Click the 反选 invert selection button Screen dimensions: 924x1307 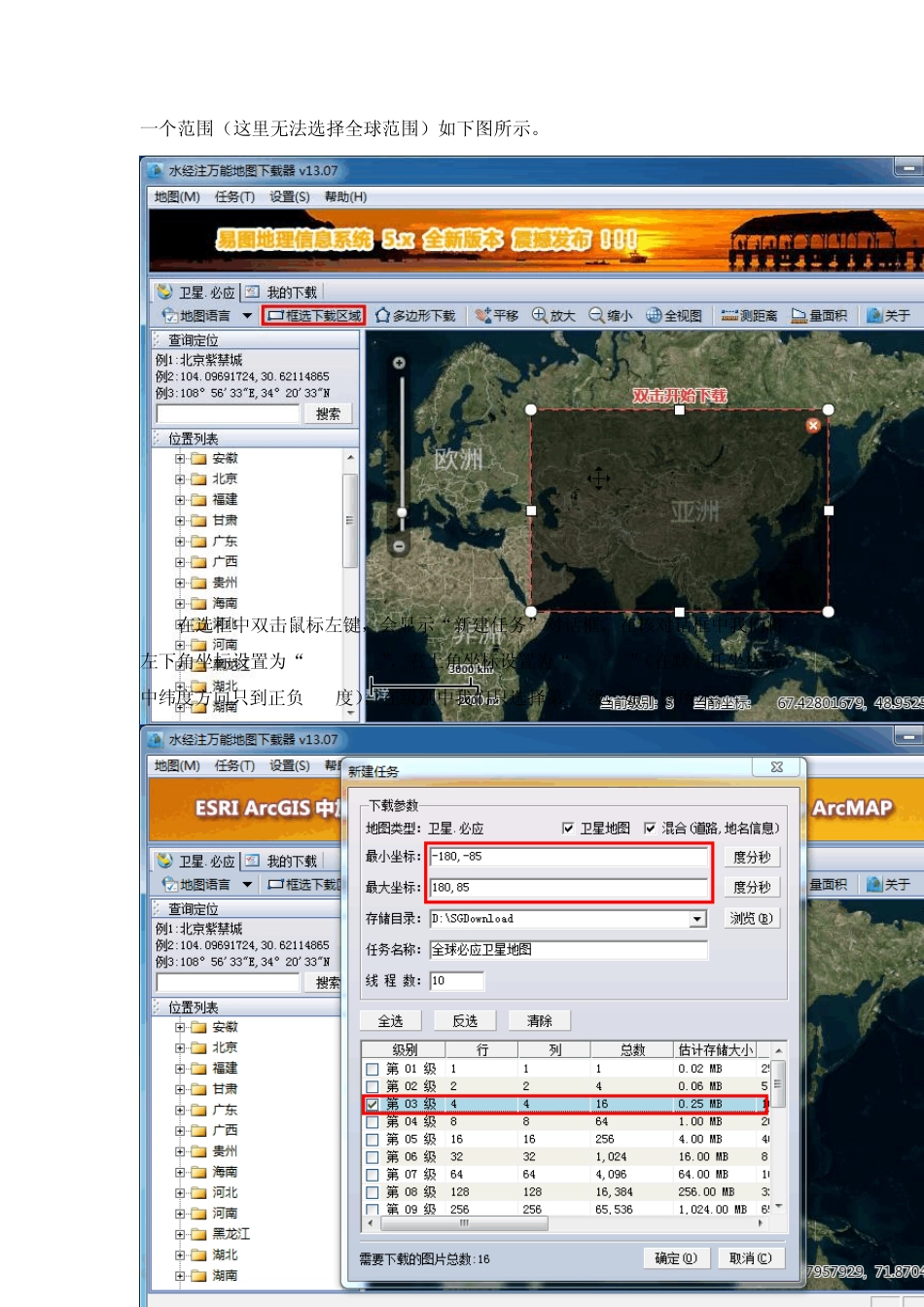[465, 1021]
